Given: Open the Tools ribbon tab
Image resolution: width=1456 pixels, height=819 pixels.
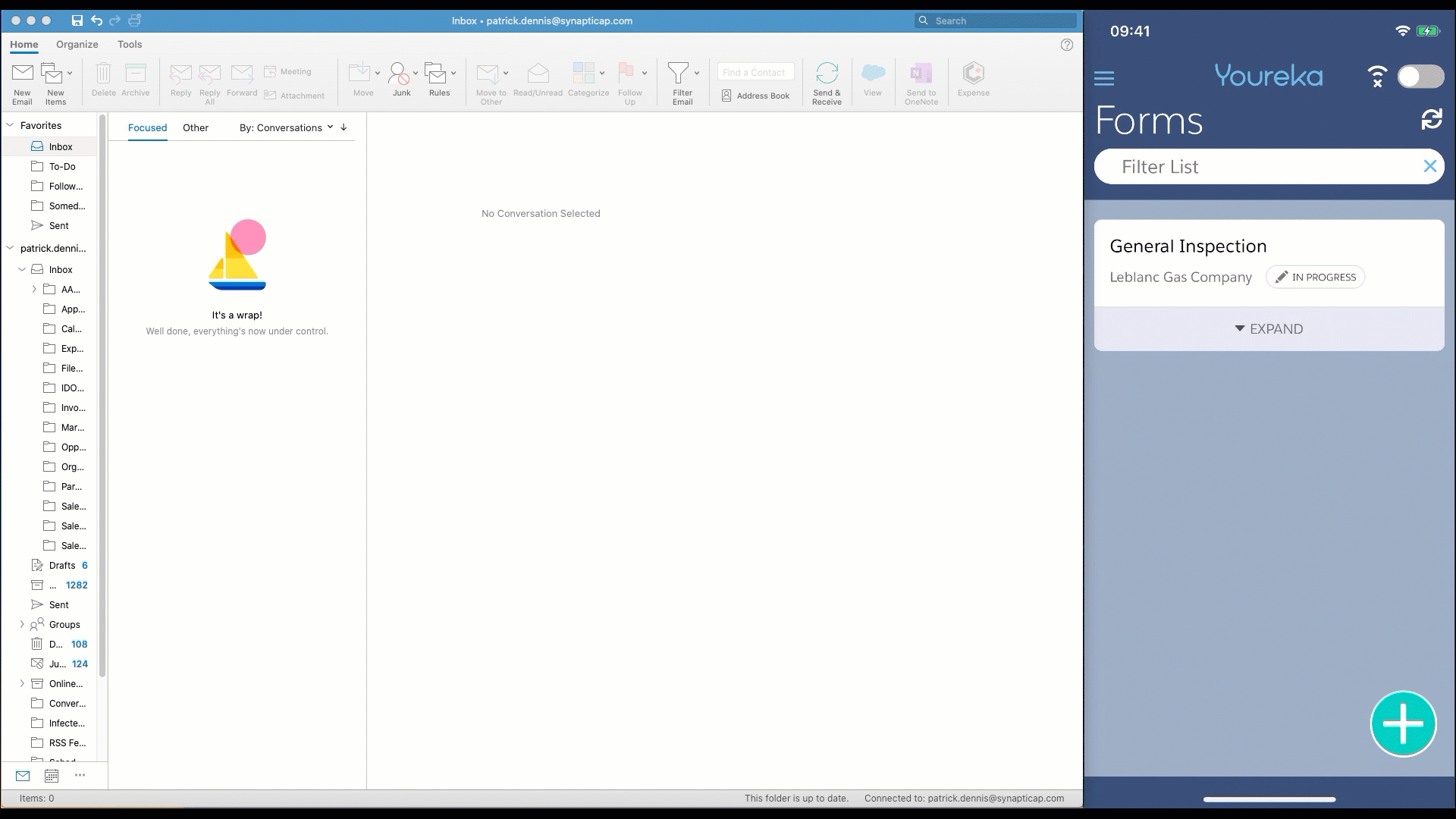Looking at the screenshot, I should point(130,45).
